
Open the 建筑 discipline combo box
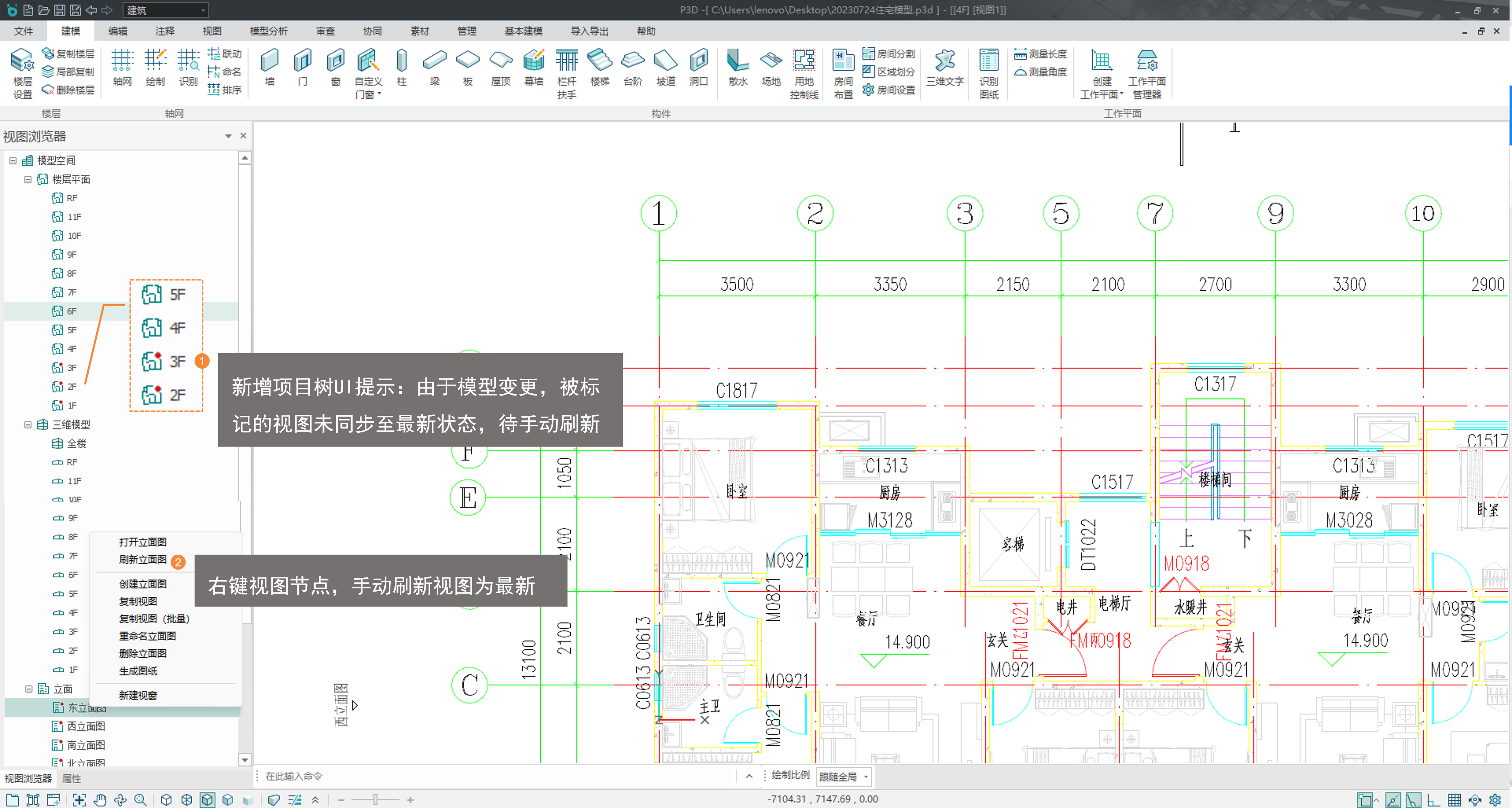pos(166,10)
